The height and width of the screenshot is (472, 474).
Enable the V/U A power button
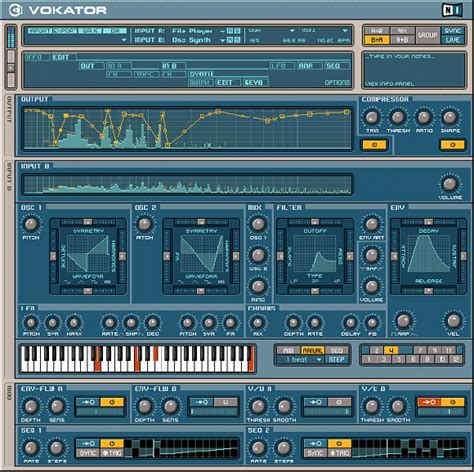(x=339, y=402)
